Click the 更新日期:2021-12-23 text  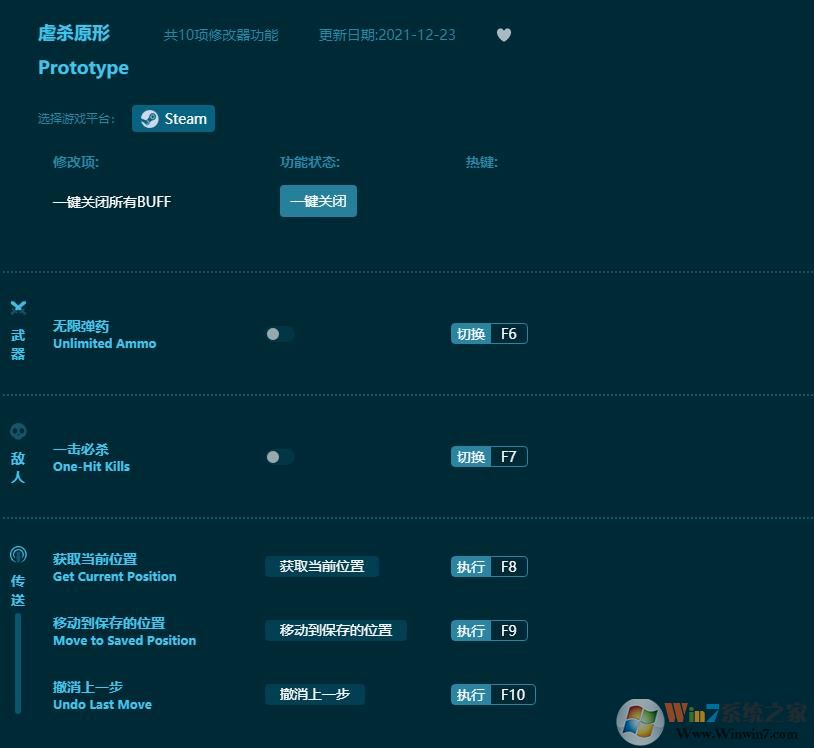(x=387, y=35)
